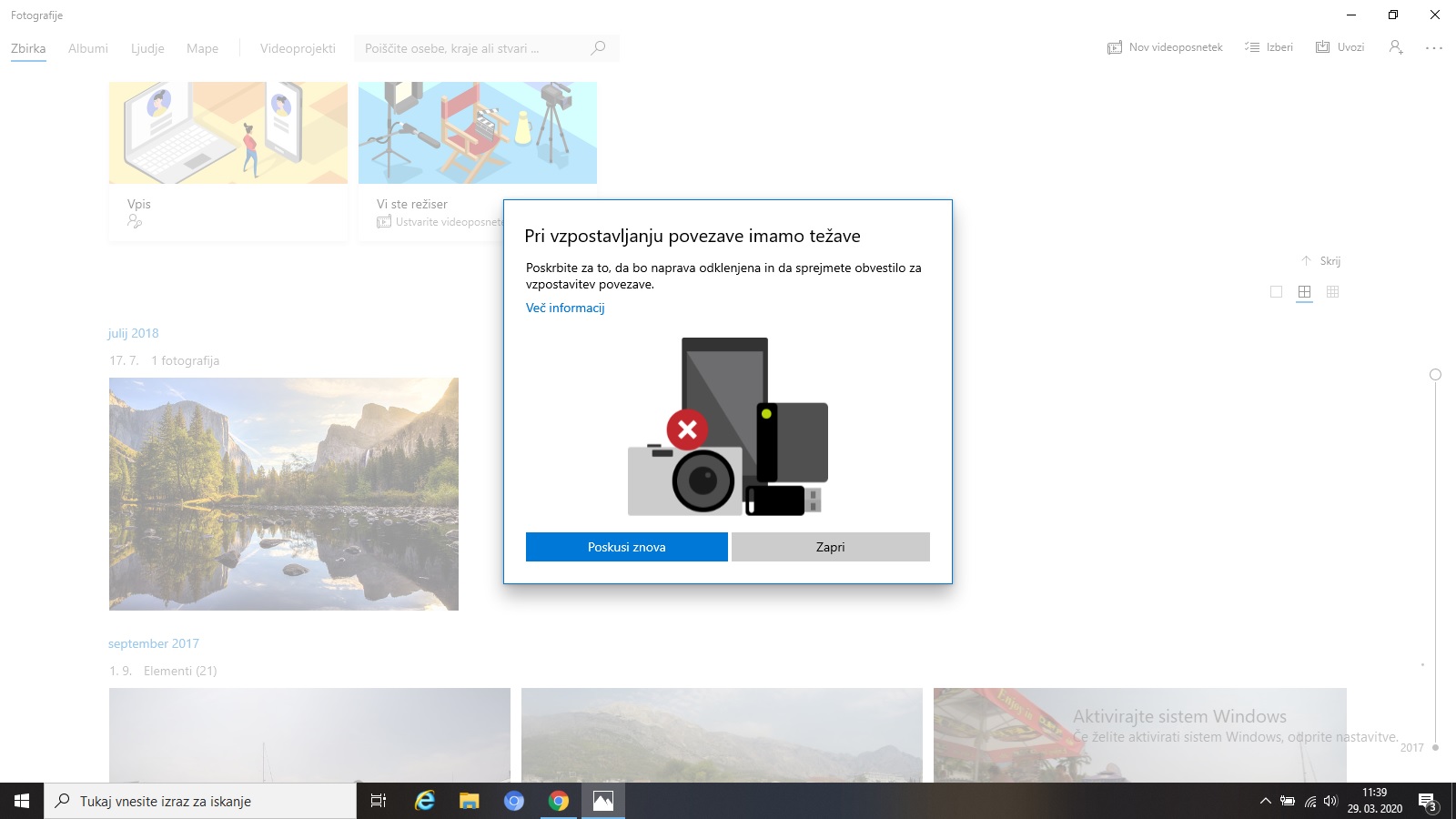Open Nov videoposnetek from the toolbar

click(1165, 47)
